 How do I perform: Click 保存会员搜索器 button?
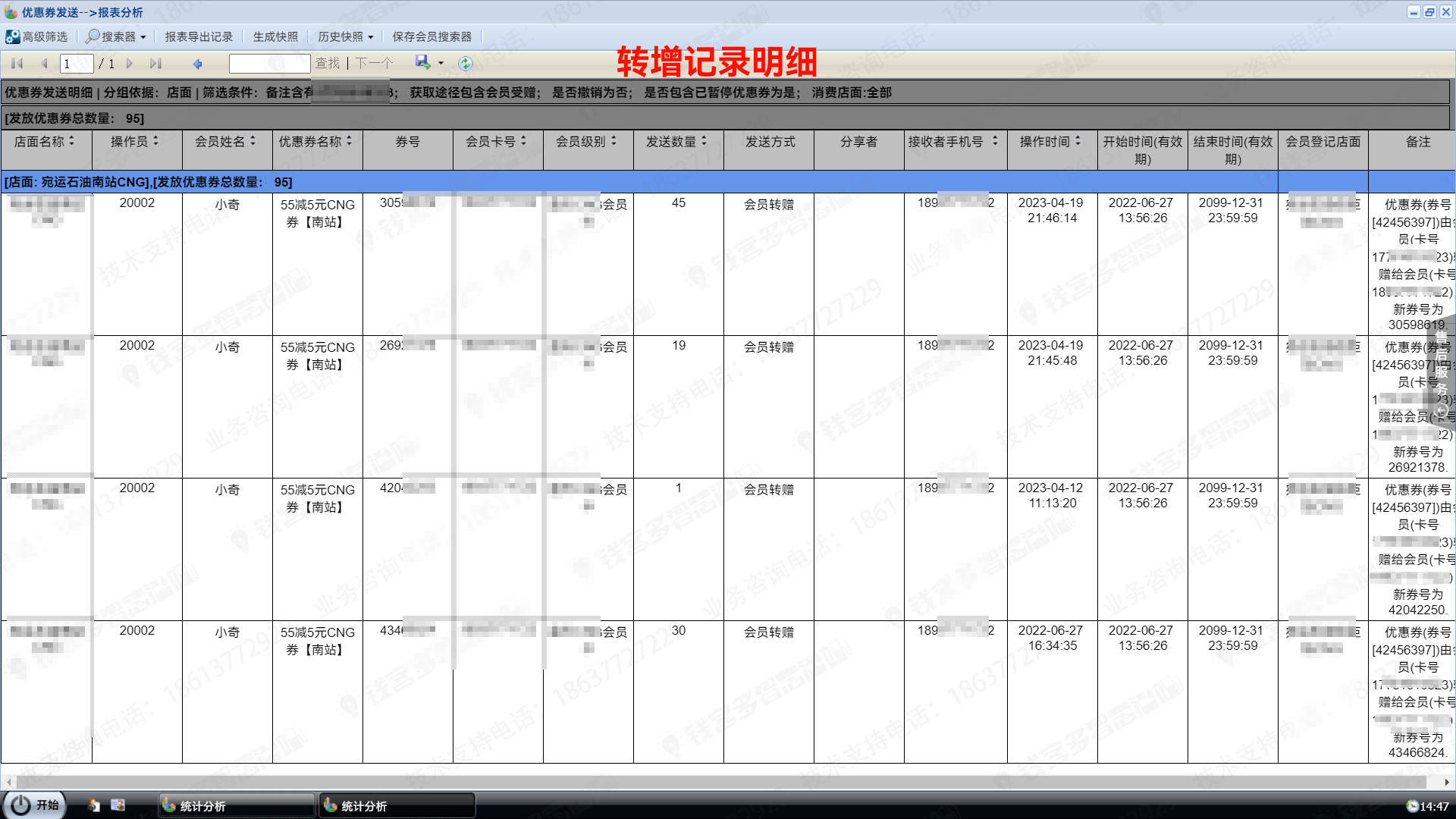431,36
